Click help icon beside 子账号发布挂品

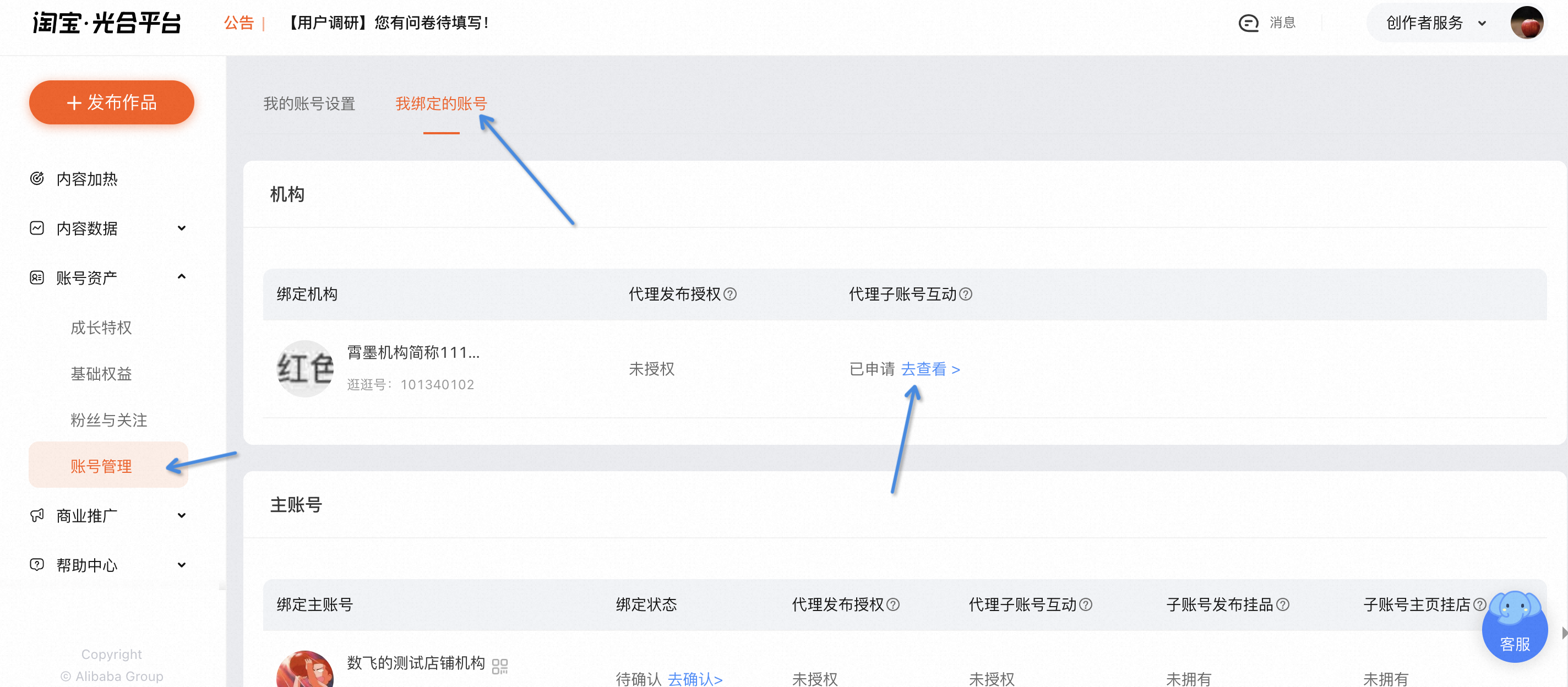pos(1282,605)
